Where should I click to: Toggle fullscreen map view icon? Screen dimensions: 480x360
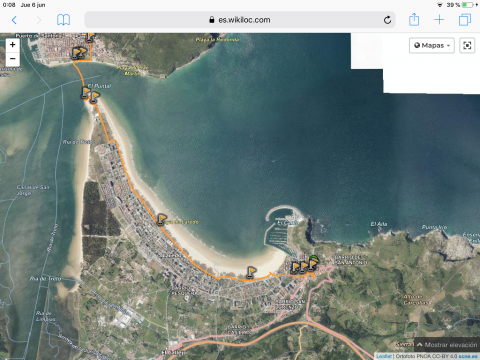[x=467, y=45]
